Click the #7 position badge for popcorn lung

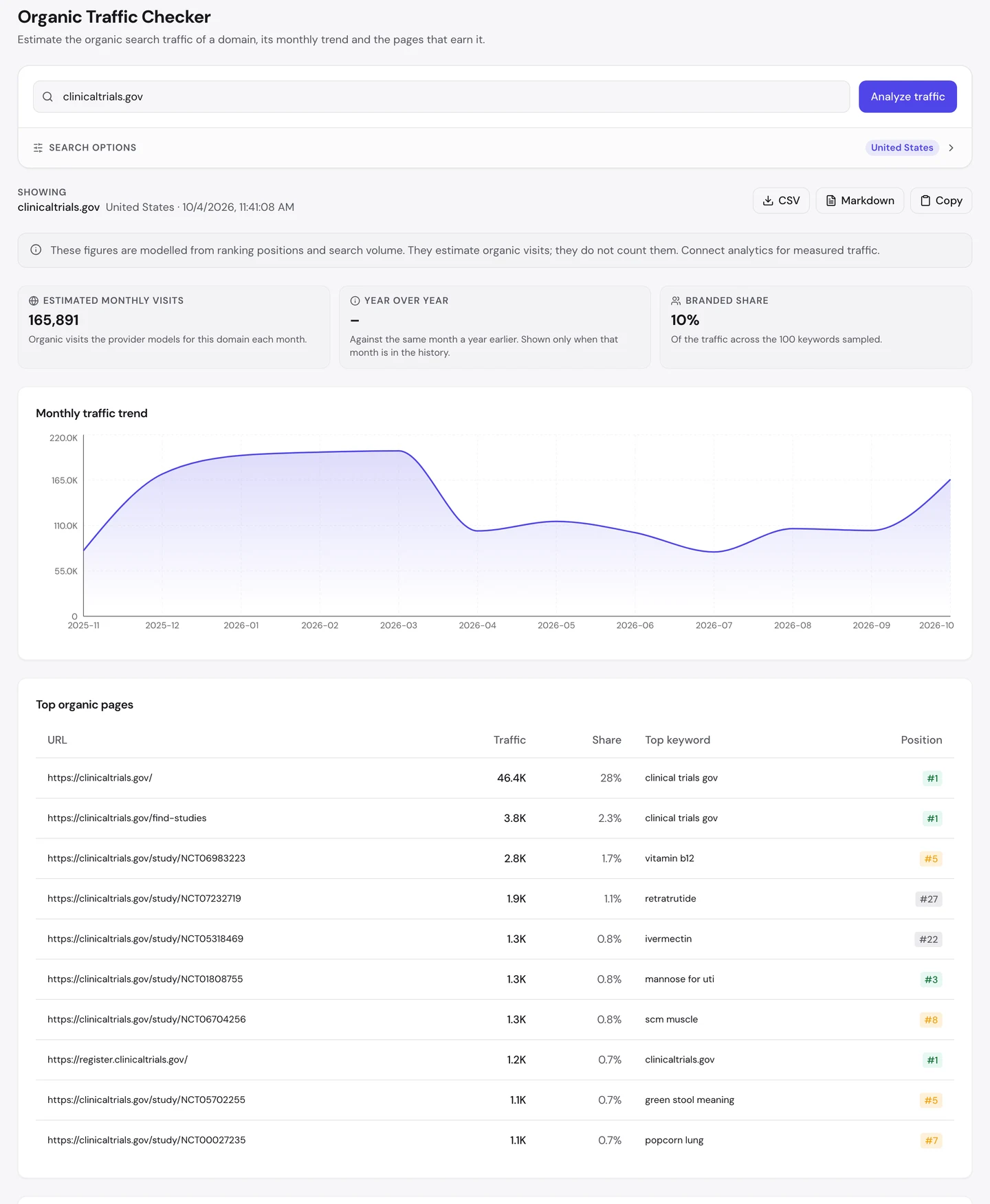point(932,1141)
